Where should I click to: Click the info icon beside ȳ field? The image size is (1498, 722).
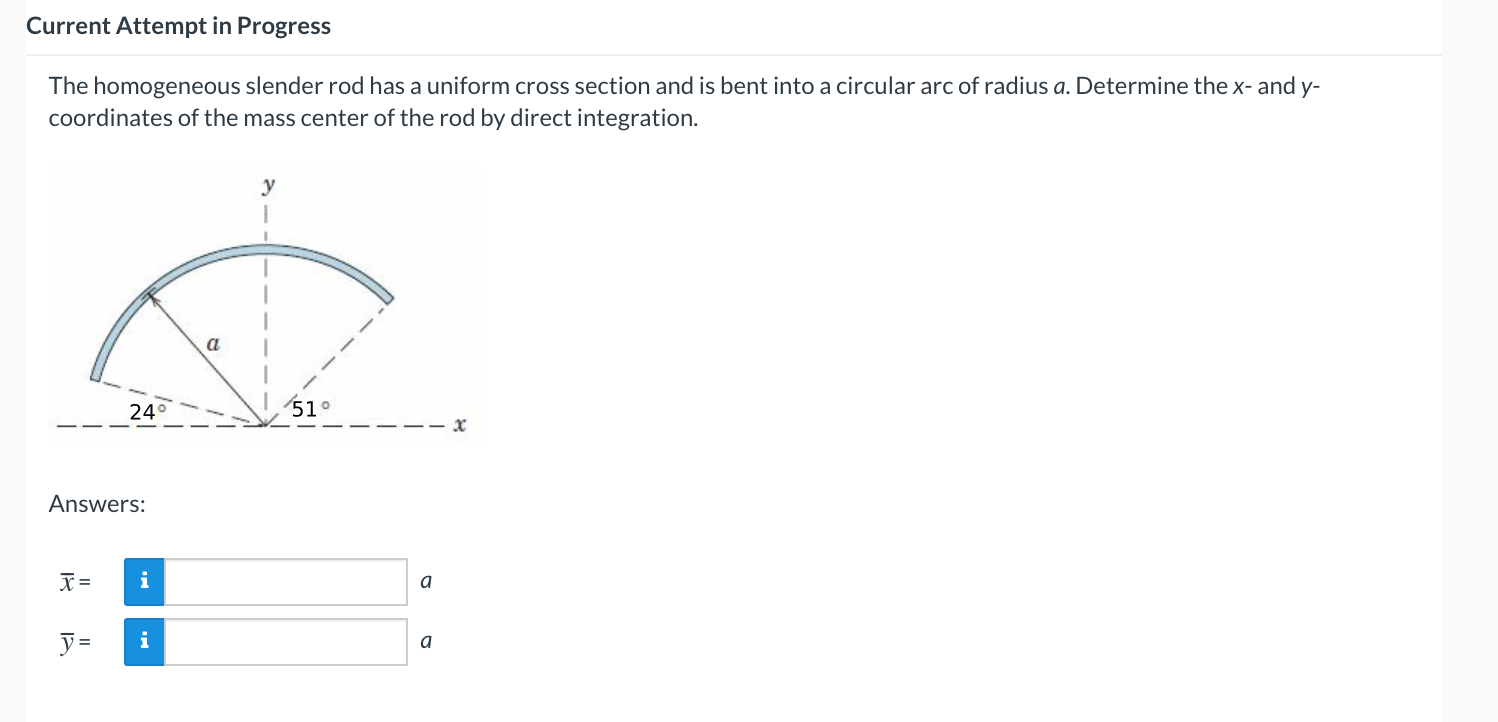145,642
